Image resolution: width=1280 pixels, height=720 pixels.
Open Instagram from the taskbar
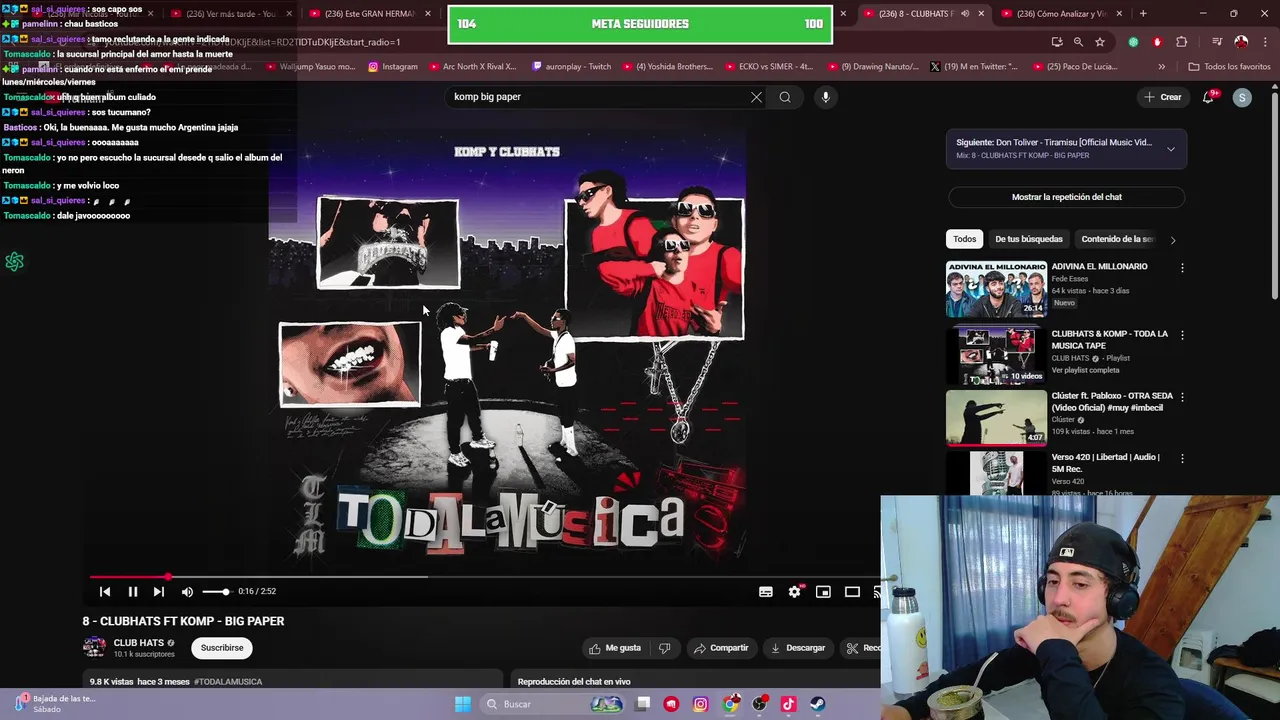700,704
